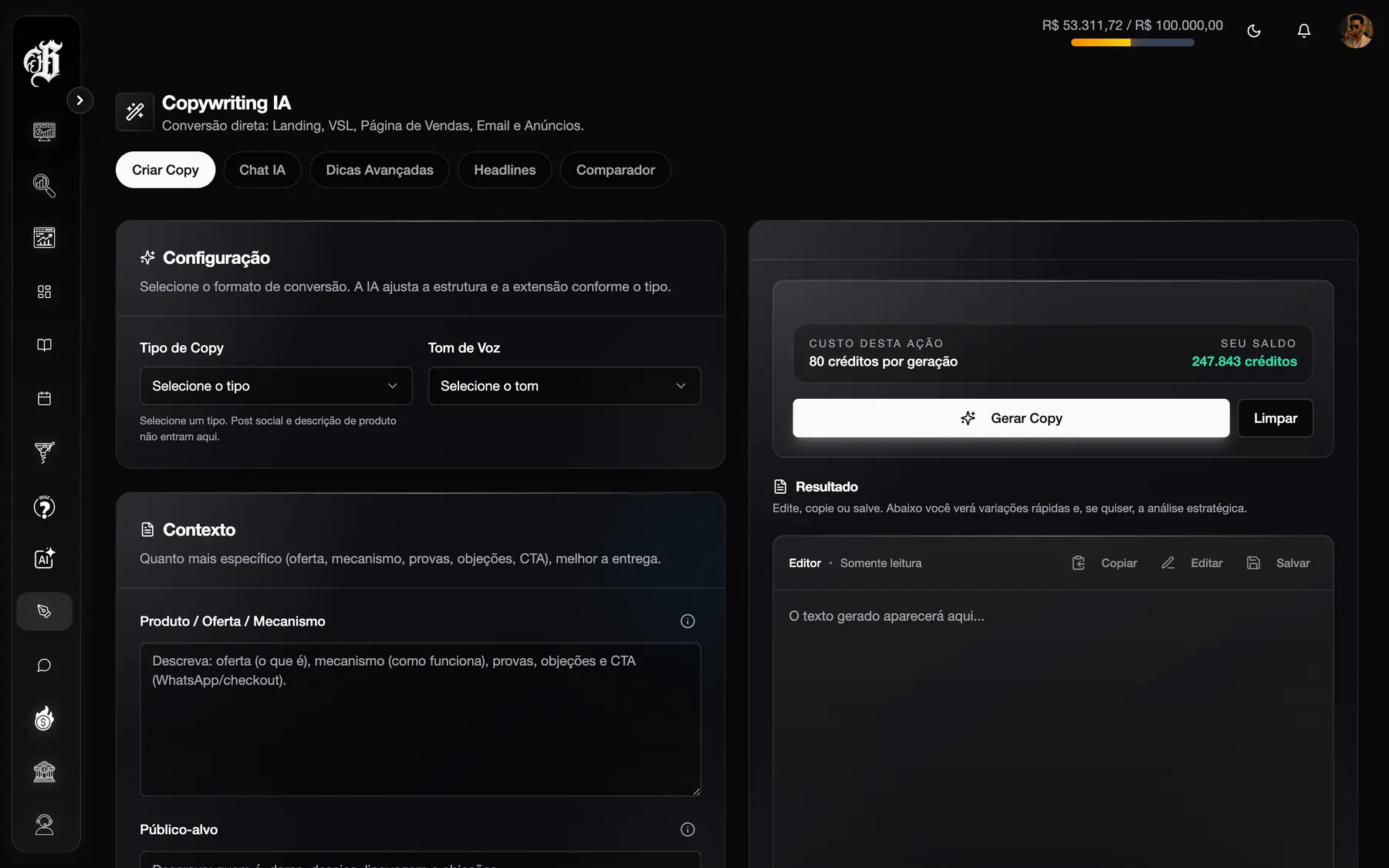The height and width of the screenshot is (868, 1389).
Task: Click the Limpar button
Action: click(x=1275, y=418)
